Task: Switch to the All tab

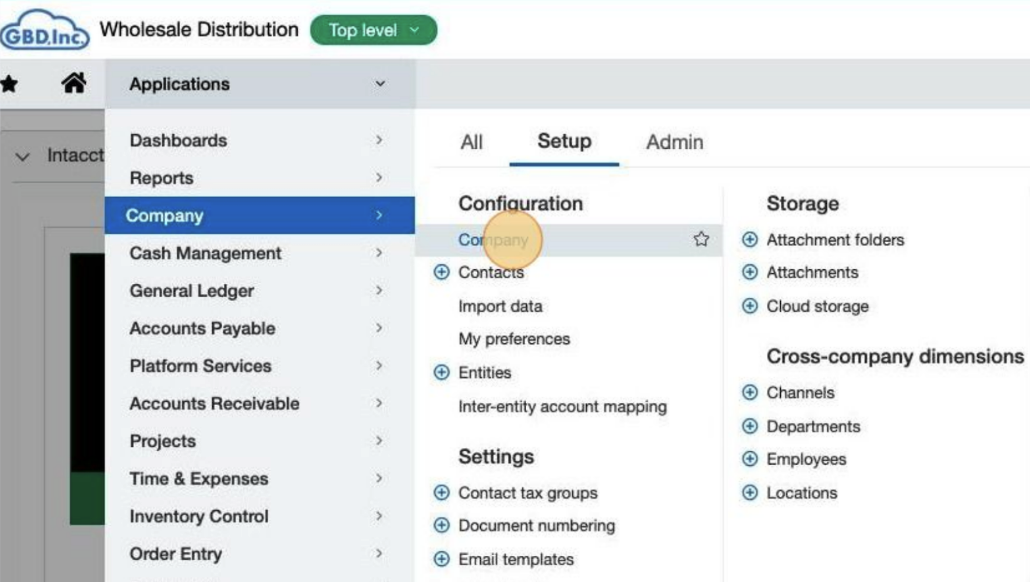Action: [472, 142]
